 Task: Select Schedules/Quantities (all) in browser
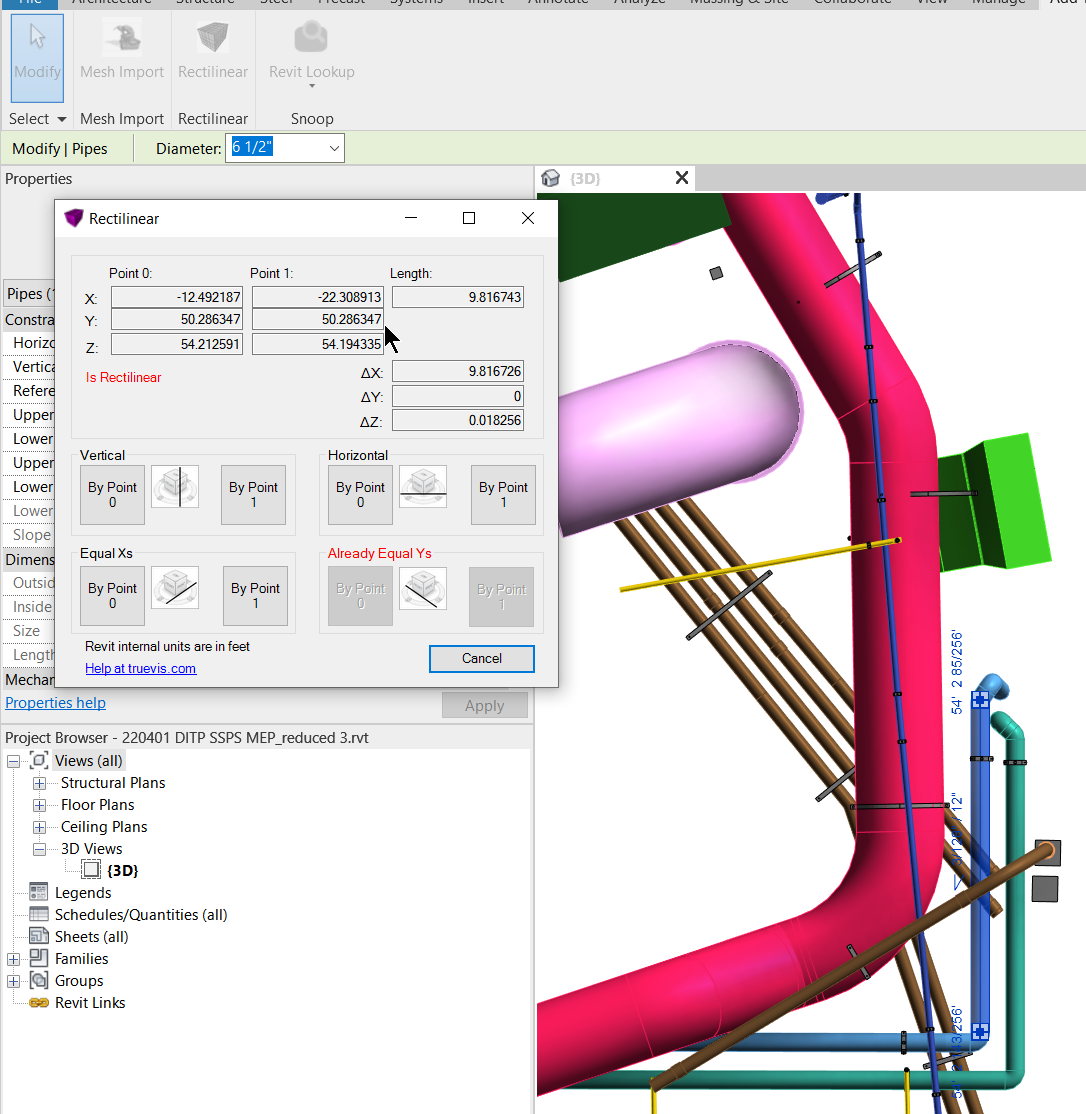(x=141, y=914)
